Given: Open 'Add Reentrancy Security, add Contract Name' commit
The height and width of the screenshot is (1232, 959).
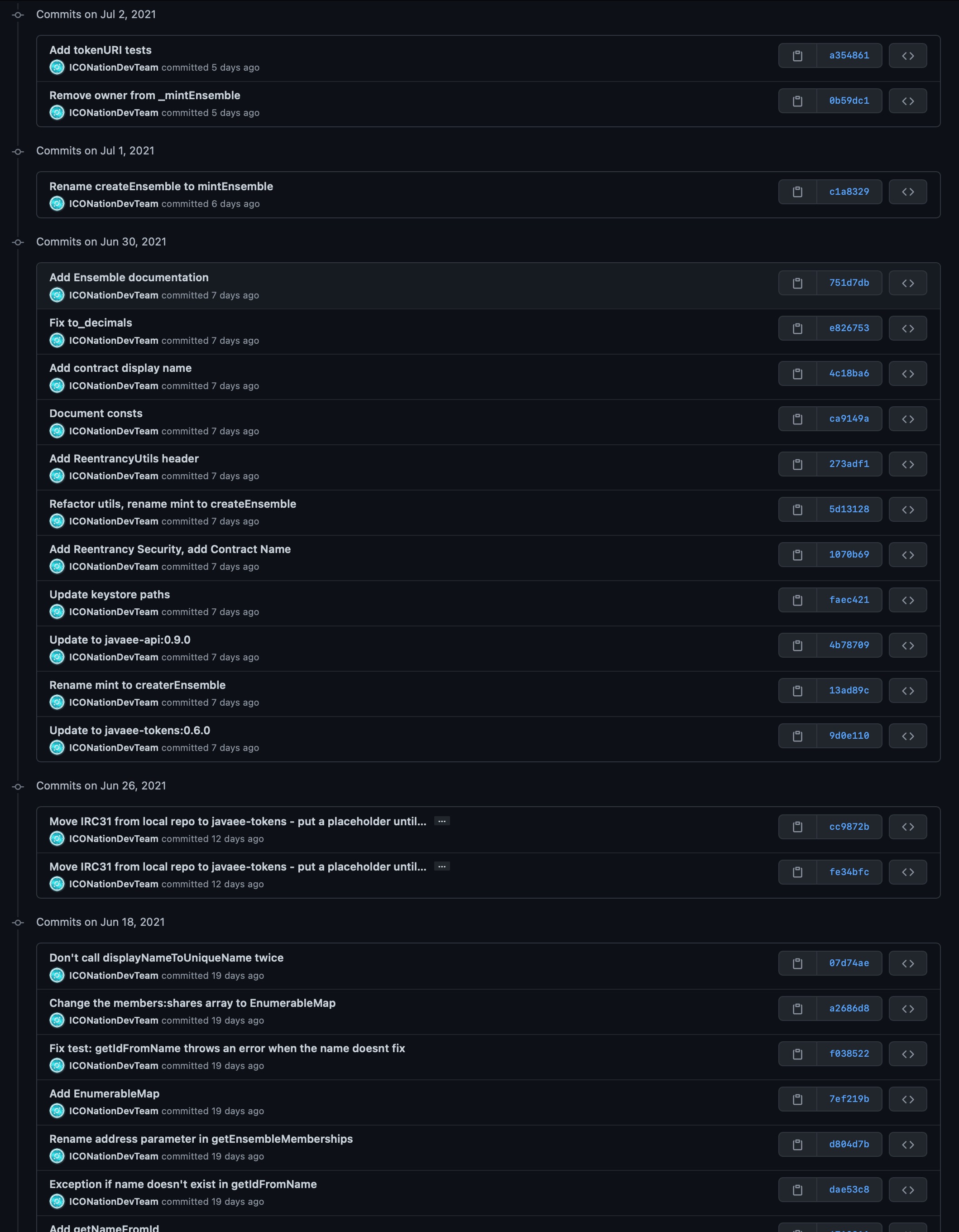Looking at the screenshot, I should [170, 549].
